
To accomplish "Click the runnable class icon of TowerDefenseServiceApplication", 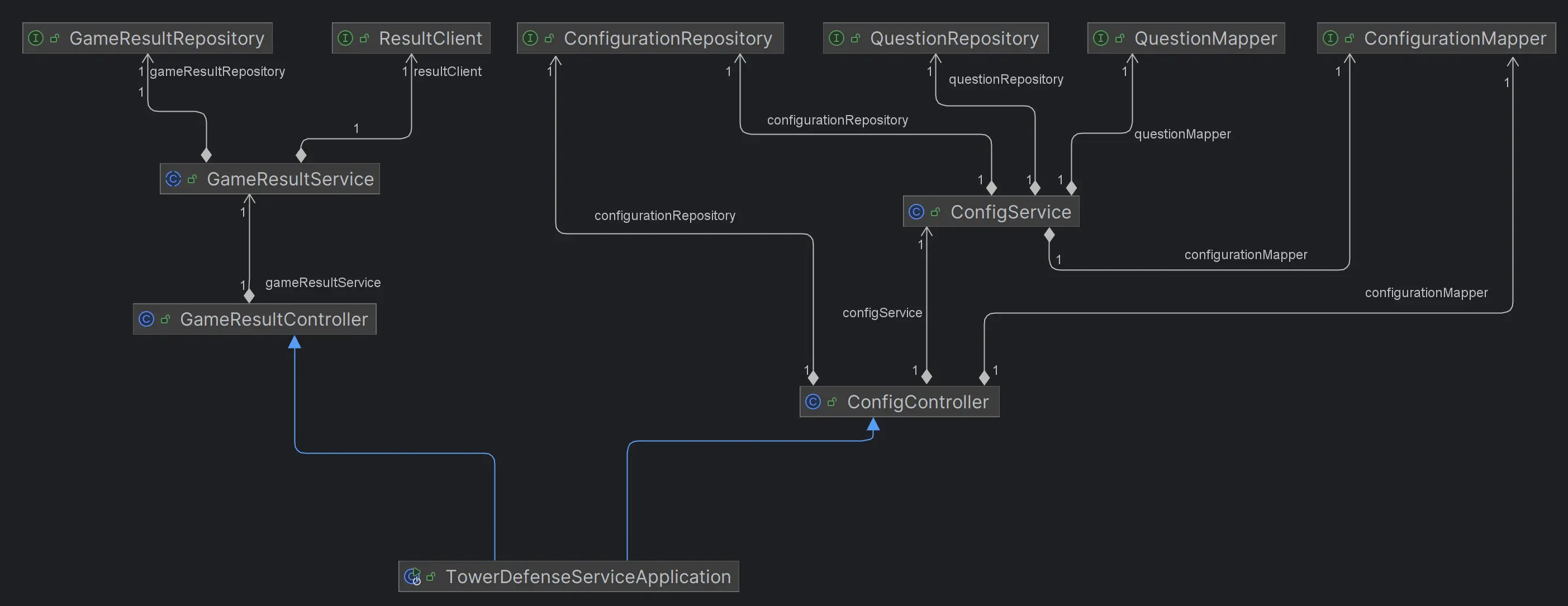I will [x=412, y=576].
